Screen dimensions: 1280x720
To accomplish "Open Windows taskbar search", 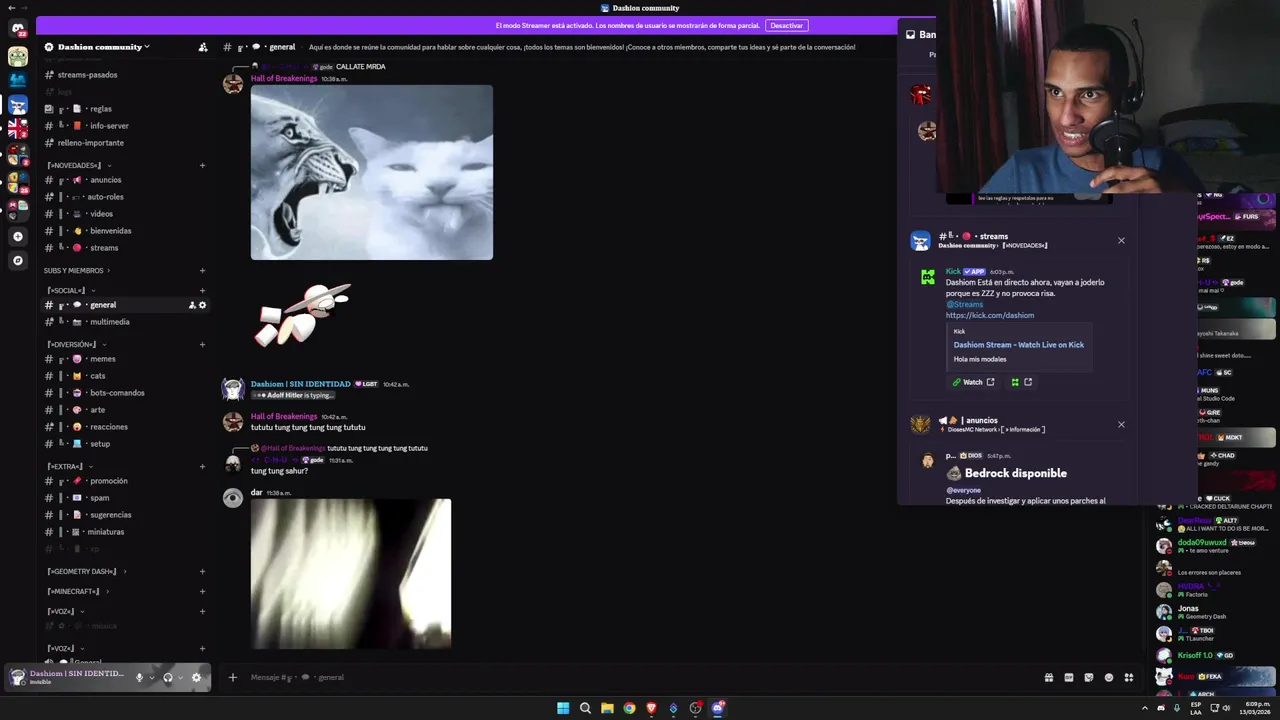I will (x=585, y=708).
